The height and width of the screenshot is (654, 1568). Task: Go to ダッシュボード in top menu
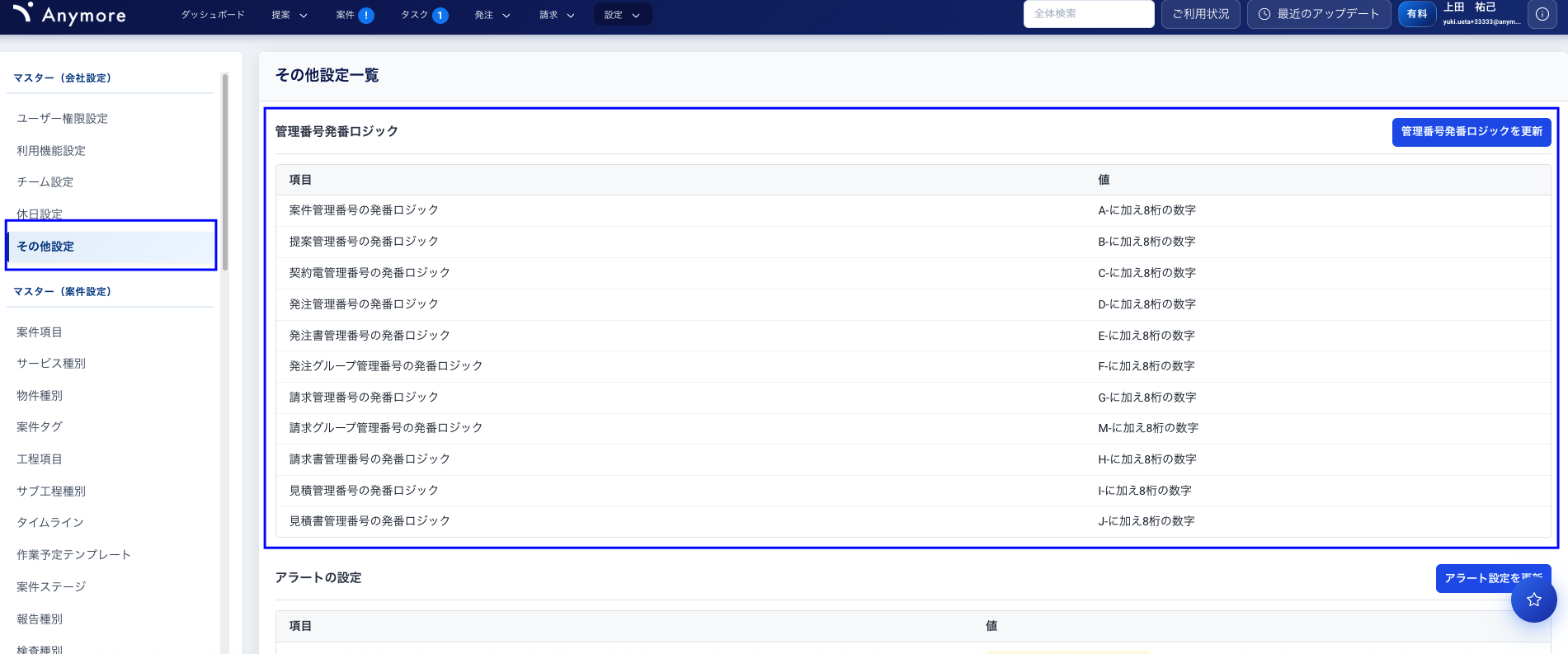[x=213, y=15]
